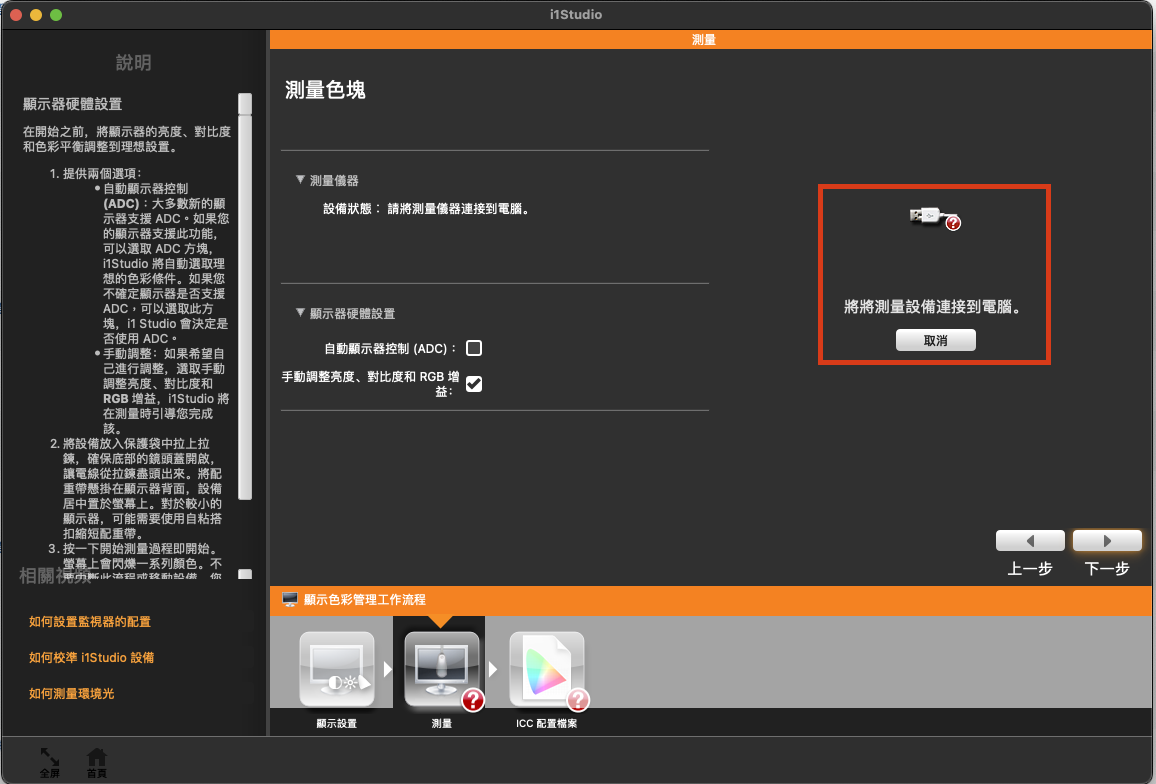Open the ICC 配置檔案 profile icon
Viewport: 1156px width, 784px height.
(547, 668)
